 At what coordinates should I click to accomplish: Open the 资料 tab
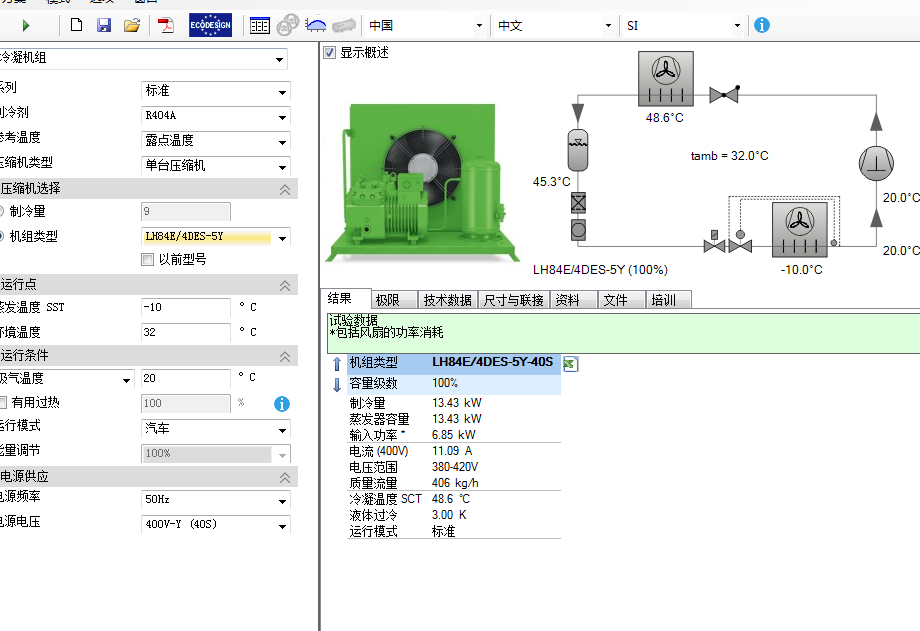574,300
